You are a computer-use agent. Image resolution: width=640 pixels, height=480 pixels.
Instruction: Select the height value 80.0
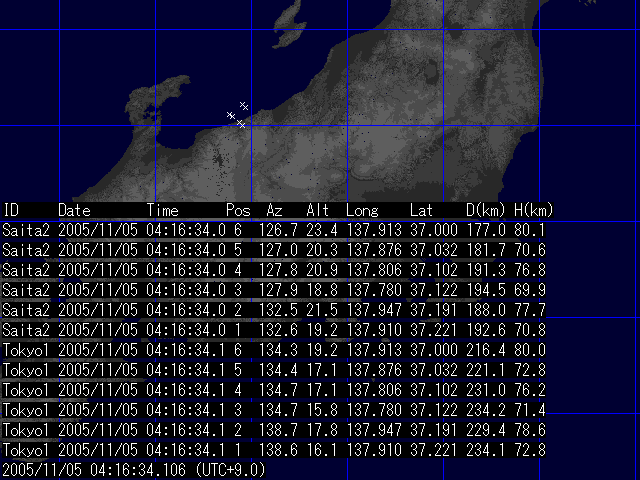(530, 350)
